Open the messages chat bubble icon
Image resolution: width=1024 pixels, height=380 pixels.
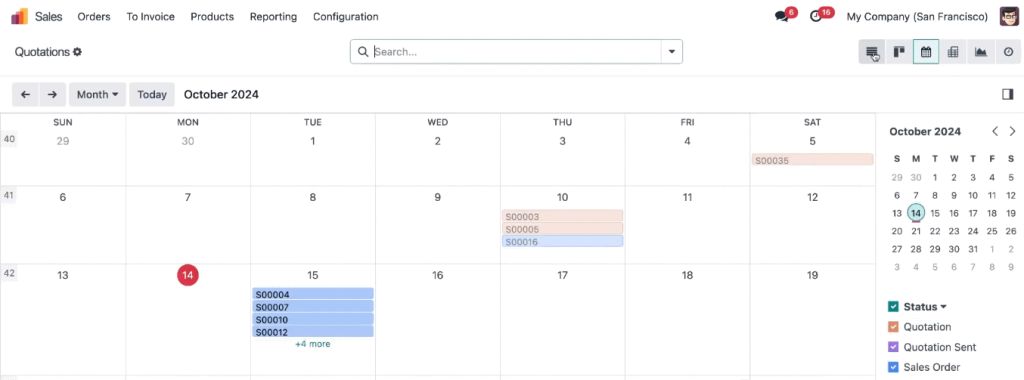tap(782, 17)
